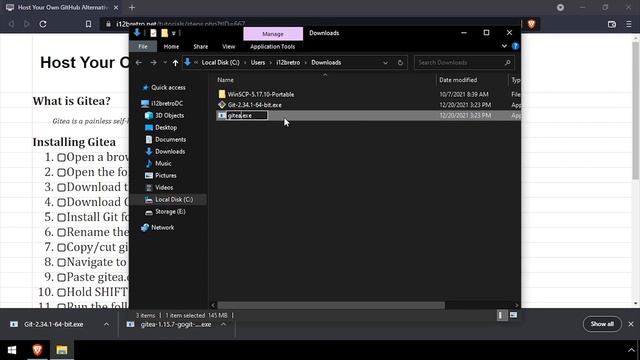Click the Users breadcrumb segment
This screenshot has width=640, height=360.
pos(258,62)
